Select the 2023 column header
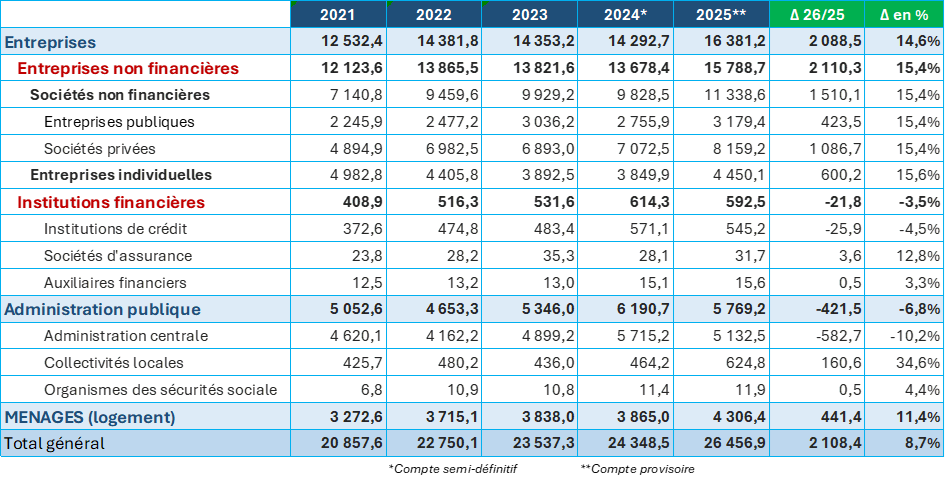945x478 pixels. [530, 14]
